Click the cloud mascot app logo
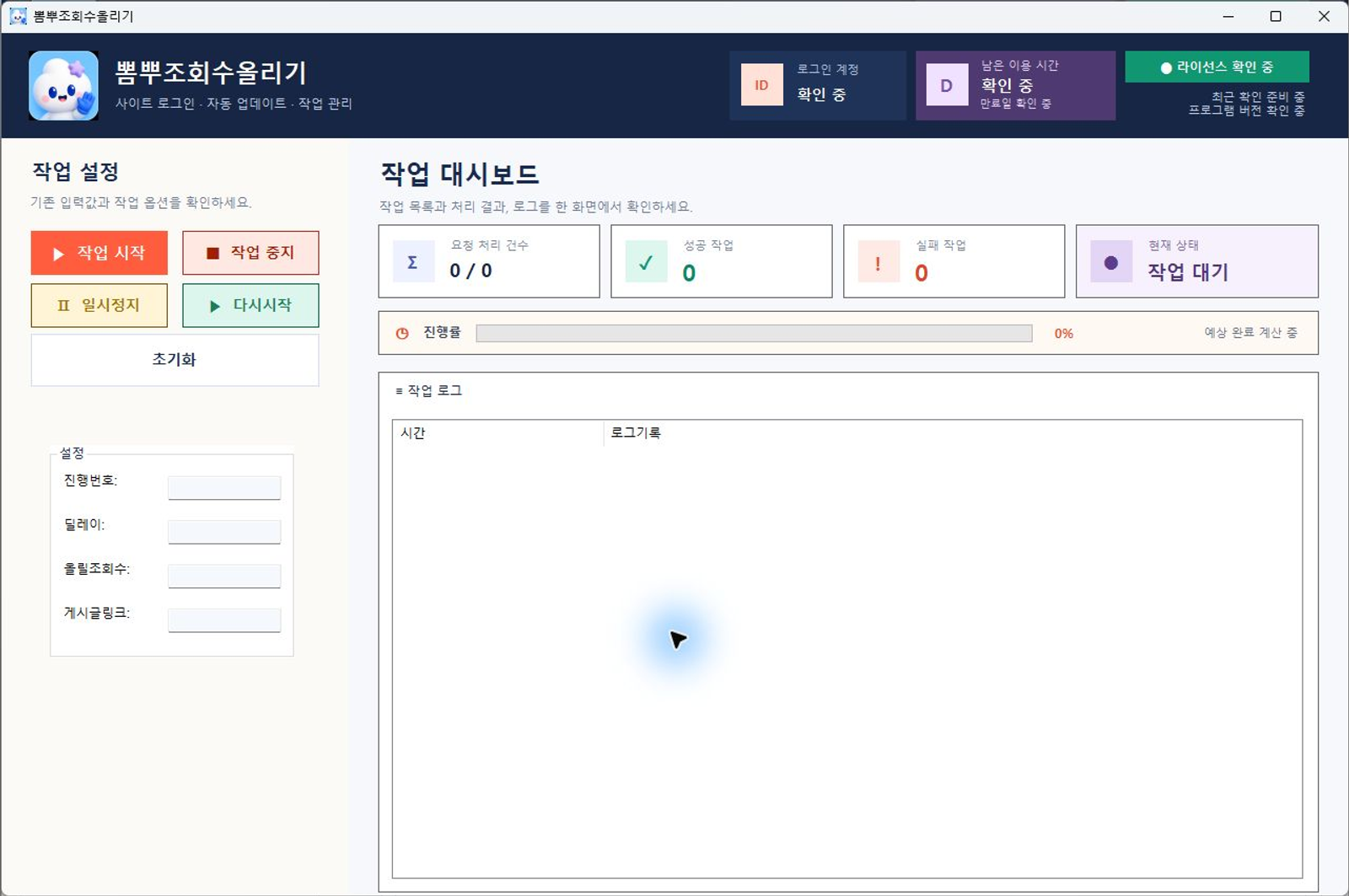The height and width of the screenshot is (896, 1349). (63, 85)
